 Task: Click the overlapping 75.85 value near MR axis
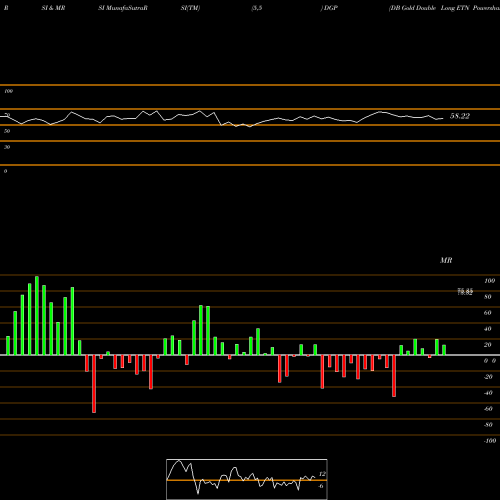coord(465,292)
